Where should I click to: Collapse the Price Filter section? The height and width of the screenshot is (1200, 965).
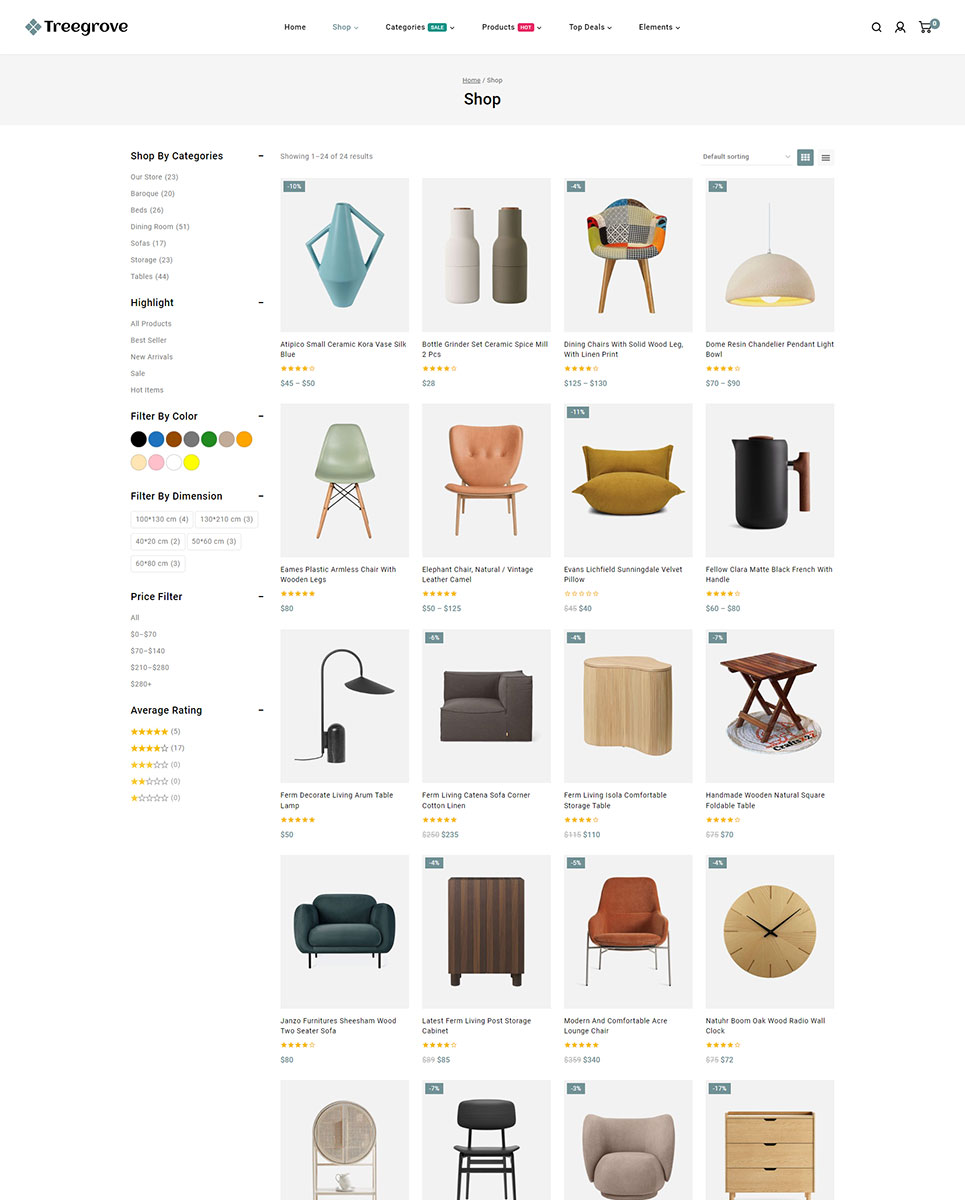(x=261, y=597)
